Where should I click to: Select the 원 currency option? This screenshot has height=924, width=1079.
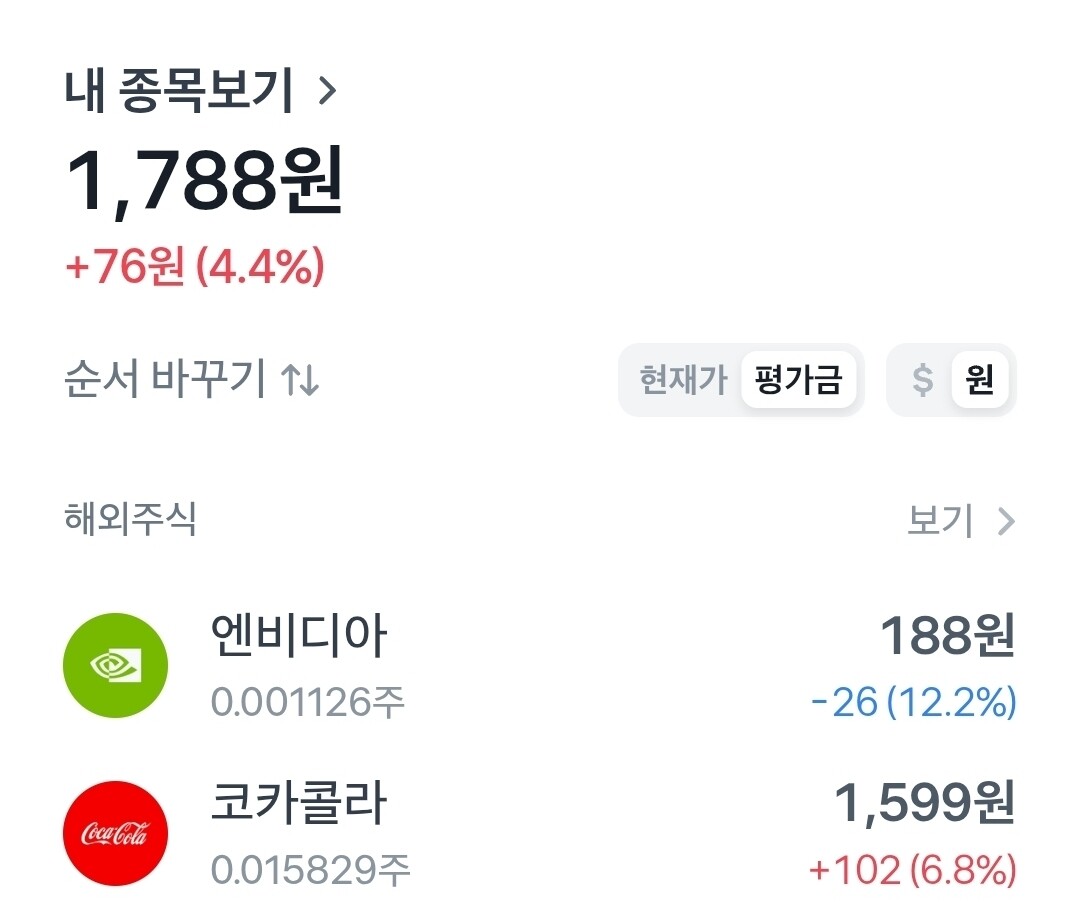[x=980, y=380]
